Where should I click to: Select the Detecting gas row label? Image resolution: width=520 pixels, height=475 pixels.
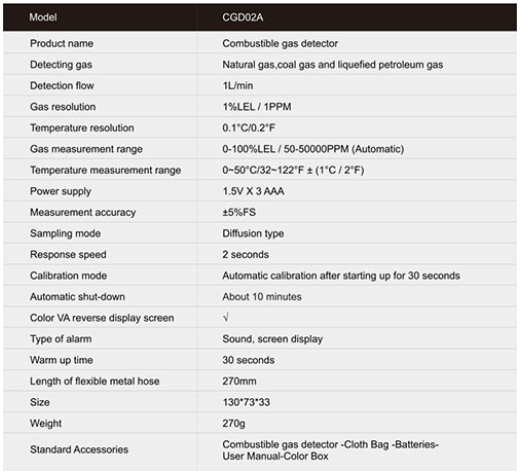61,65
